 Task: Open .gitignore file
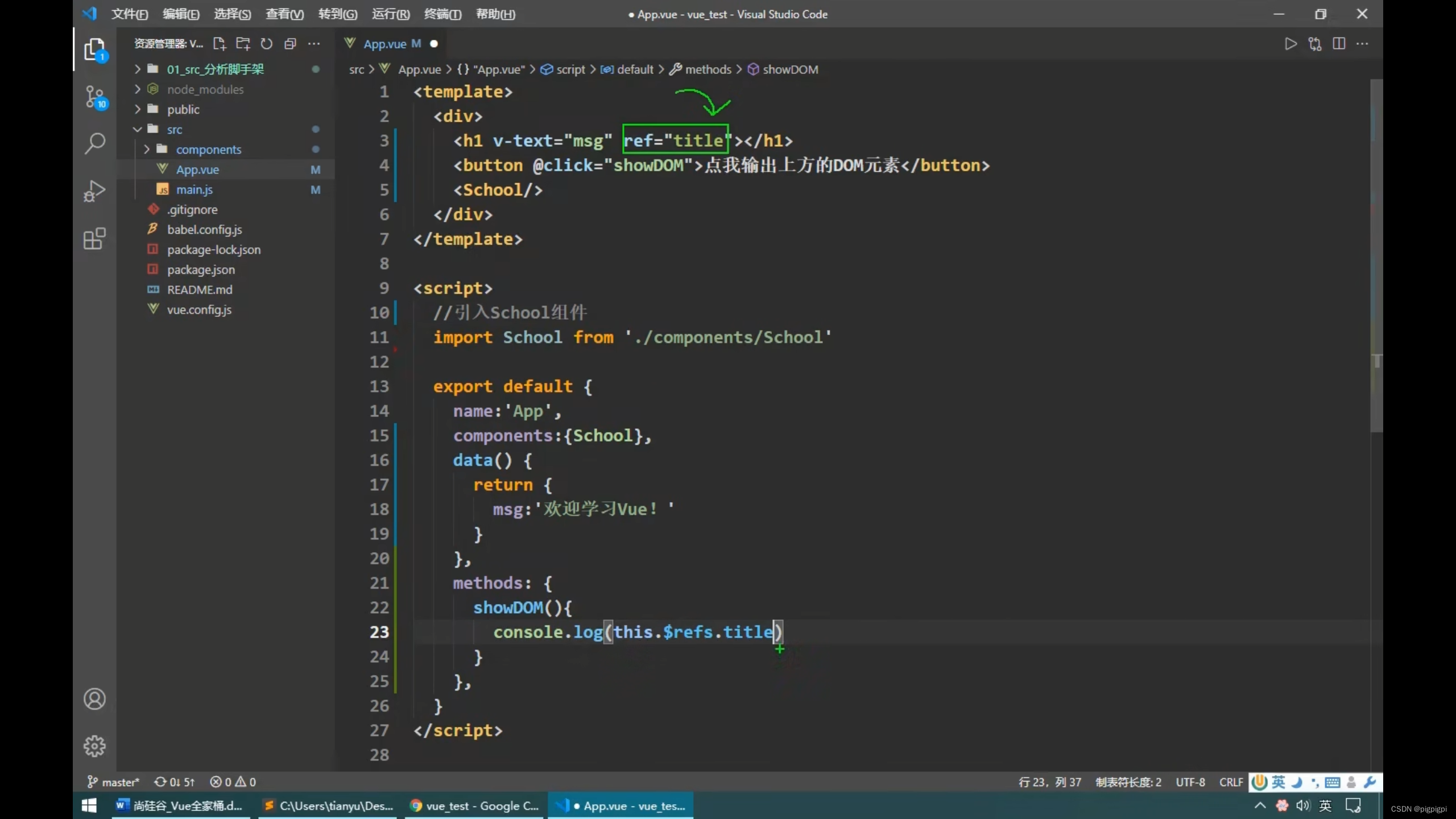coord(225,209)
